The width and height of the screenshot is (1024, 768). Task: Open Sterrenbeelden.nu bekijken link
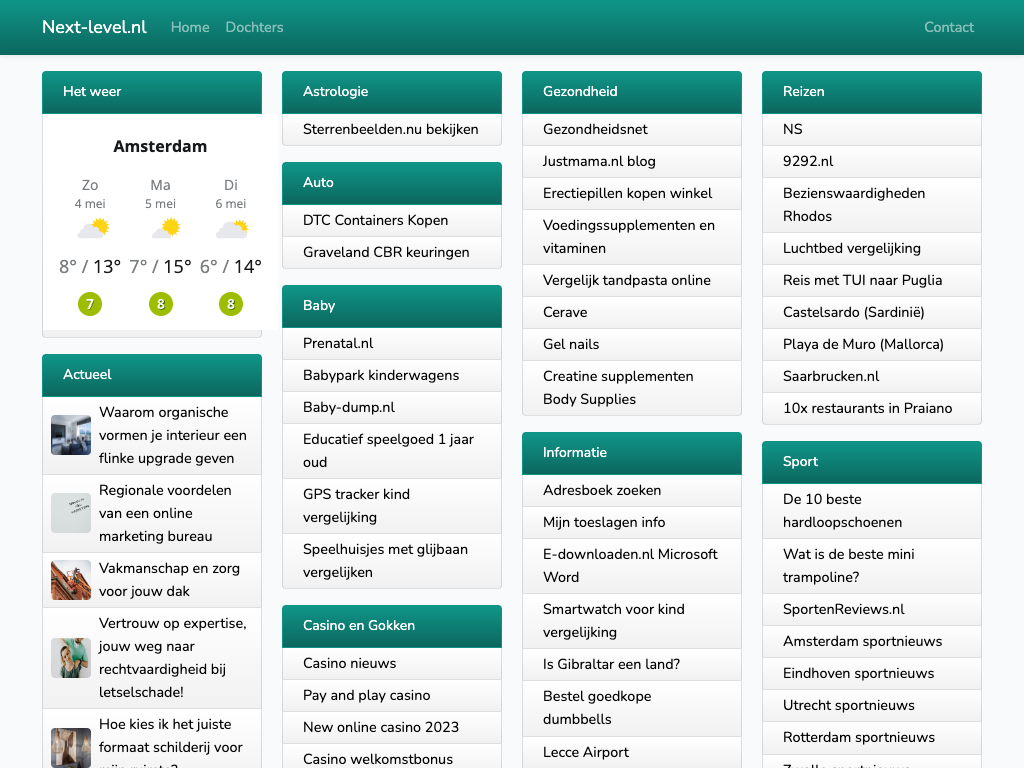[390, 129]
